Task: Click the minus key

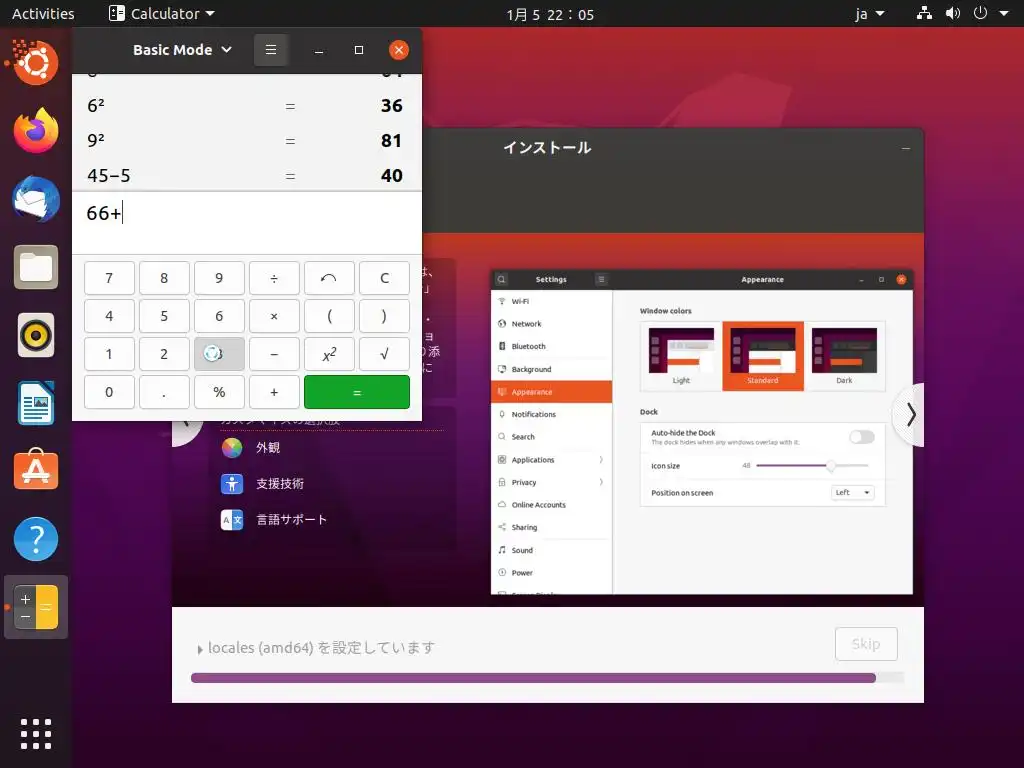Action: coord(274,354)
